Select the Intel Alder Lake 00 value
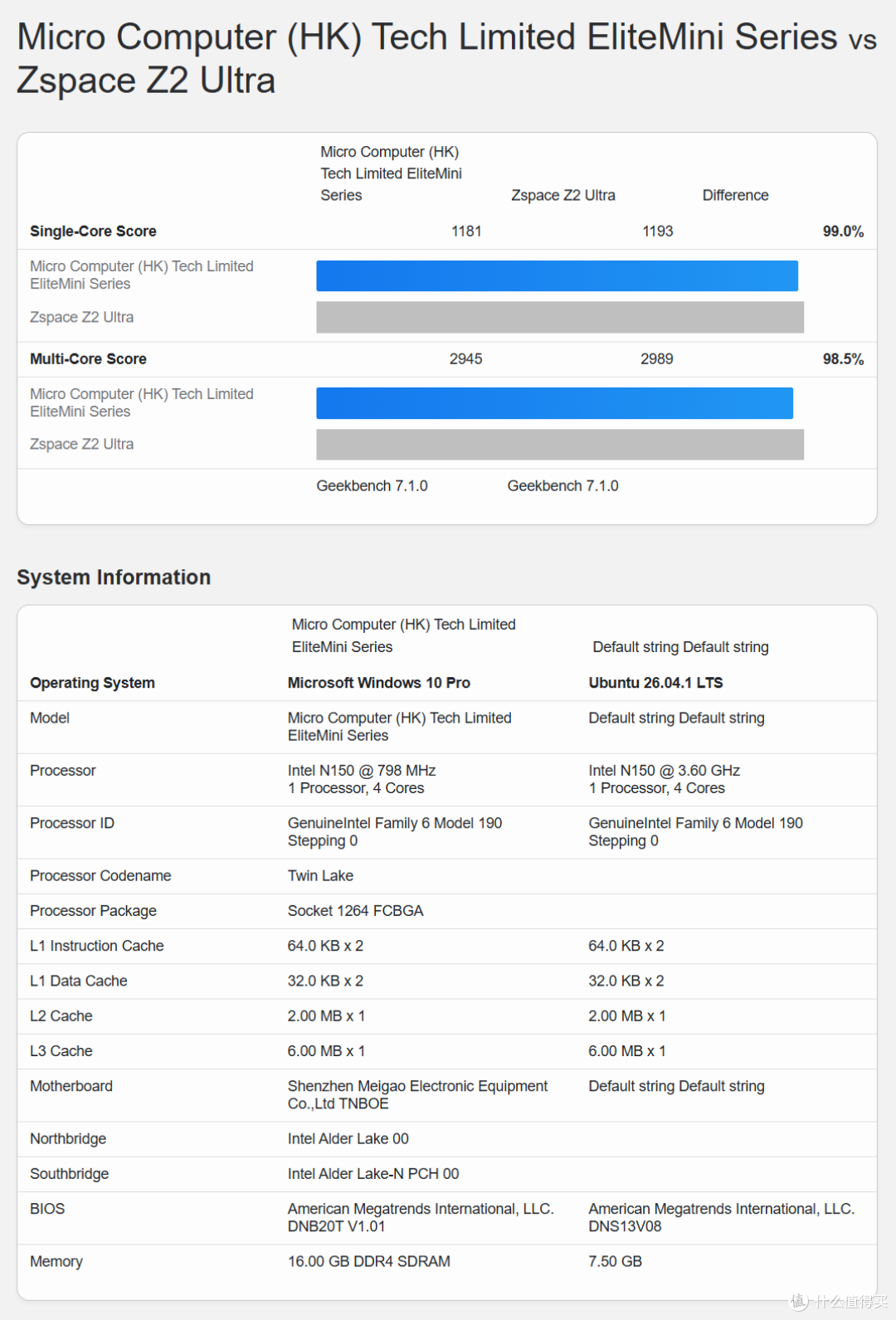Image resolution: width=896 pixels, height=1320 pixels. [x=348, y=1139]
